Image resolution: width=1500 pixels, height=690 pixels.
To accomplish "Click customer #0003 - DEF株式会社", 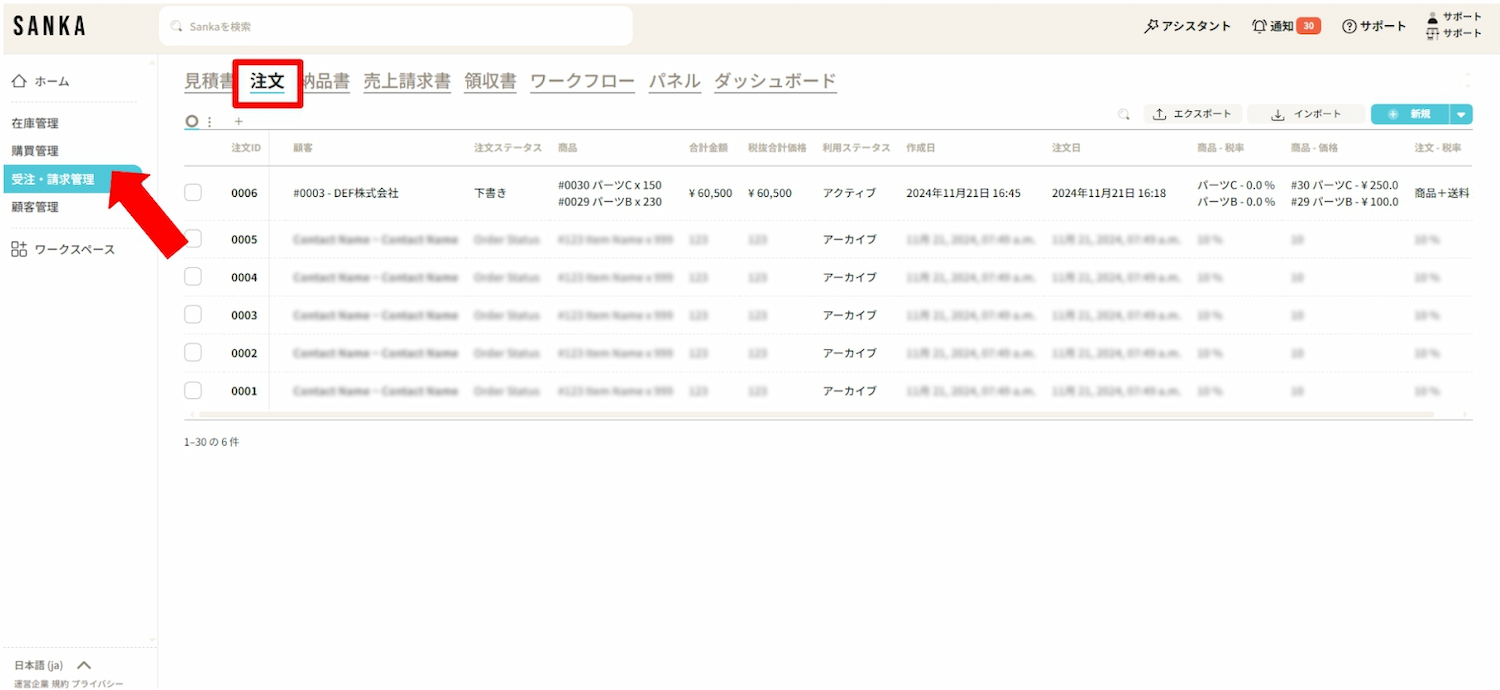I will pyautogui.click(x=346, y=193).
